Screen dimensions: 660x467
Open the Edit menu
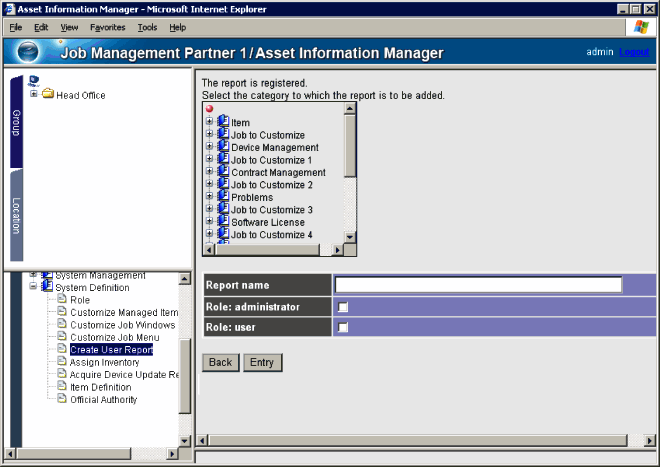point(41,27)
